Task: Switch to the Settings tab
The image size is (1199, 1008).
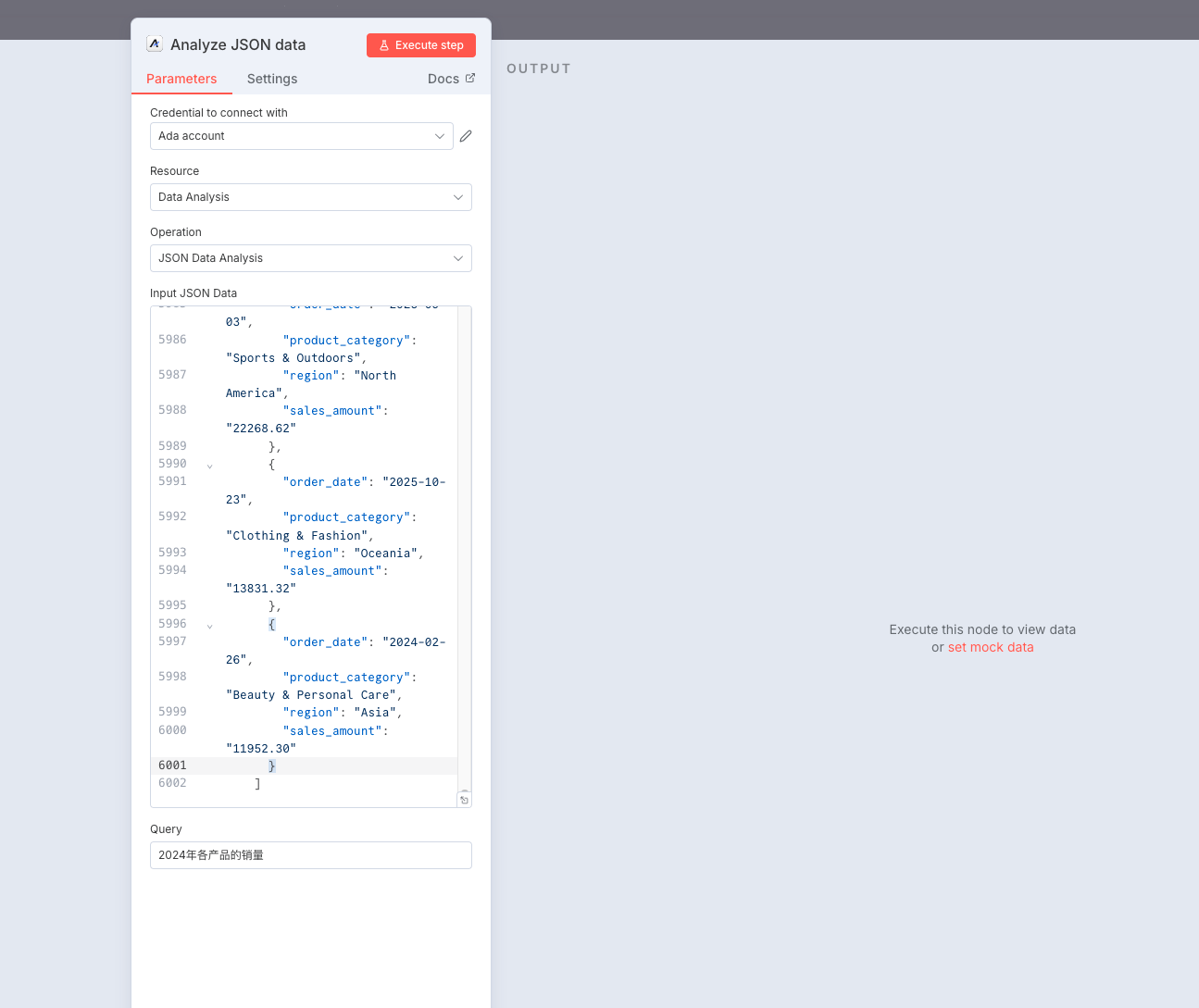Action: 272,79
